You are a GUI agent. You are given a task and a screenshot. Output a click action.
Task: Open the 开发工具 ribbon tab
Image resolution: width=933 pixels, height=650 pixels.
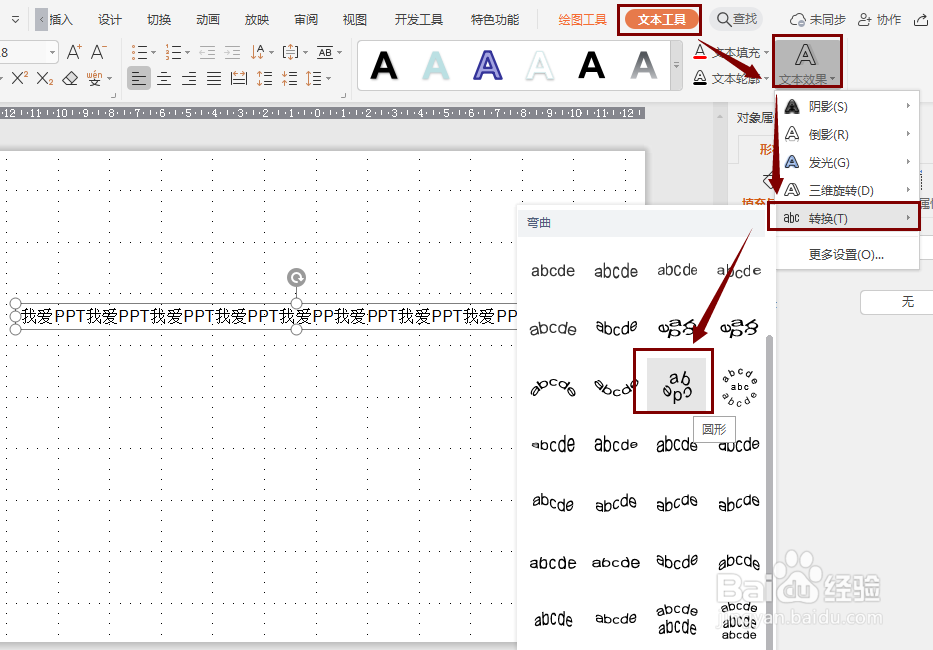pos(419,20)
